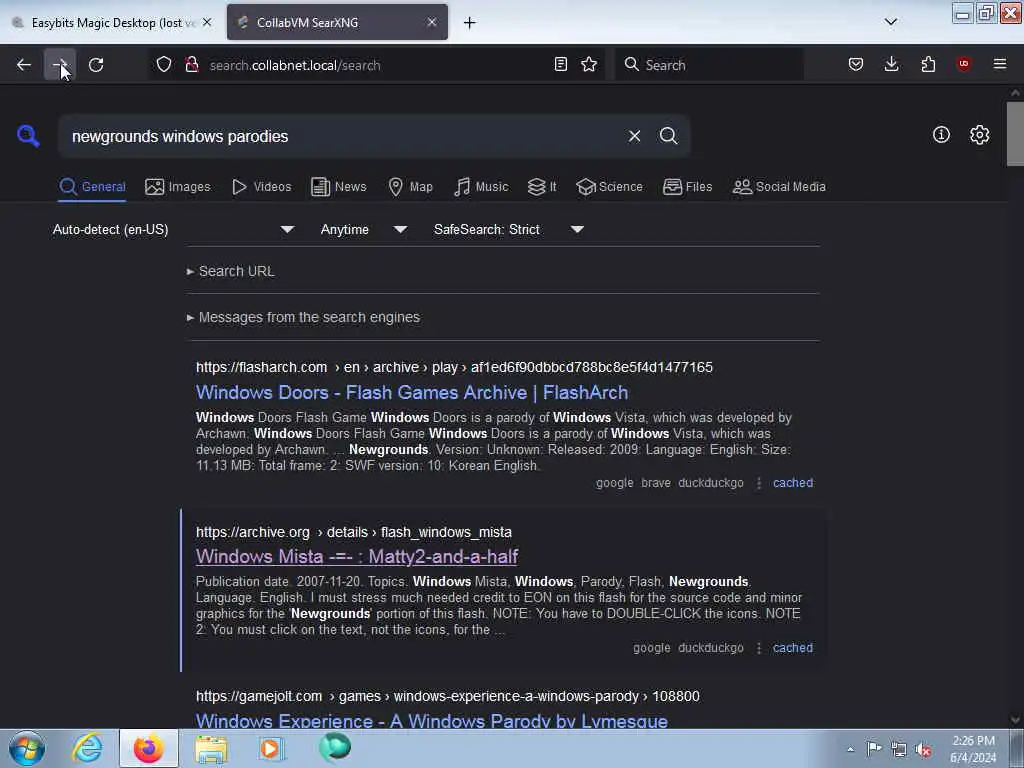Focus the search.collabnet.local address bar
Viewport: 1024px width, 768px height.
(376, 65)
